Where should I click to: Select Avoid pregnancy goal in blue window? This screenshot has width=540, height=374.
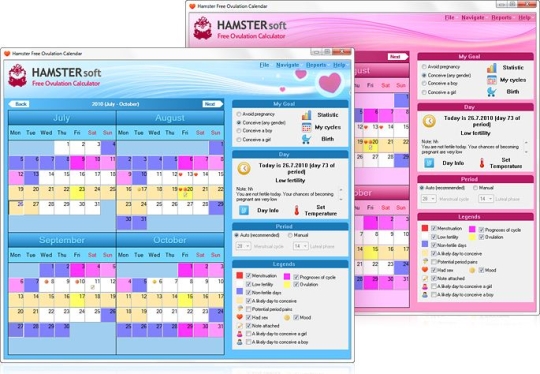238,114
